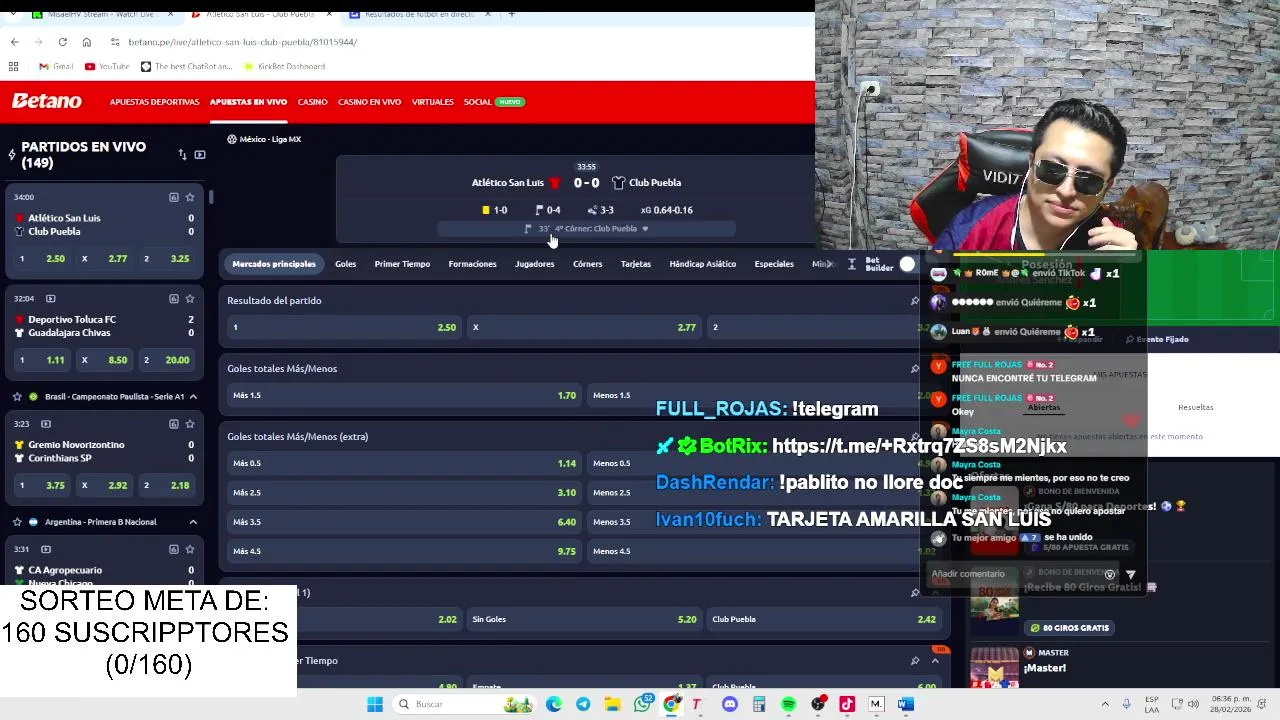Show hidden system tray icons
Screen dimensions: 1280x720
(x=1105, y=704)
